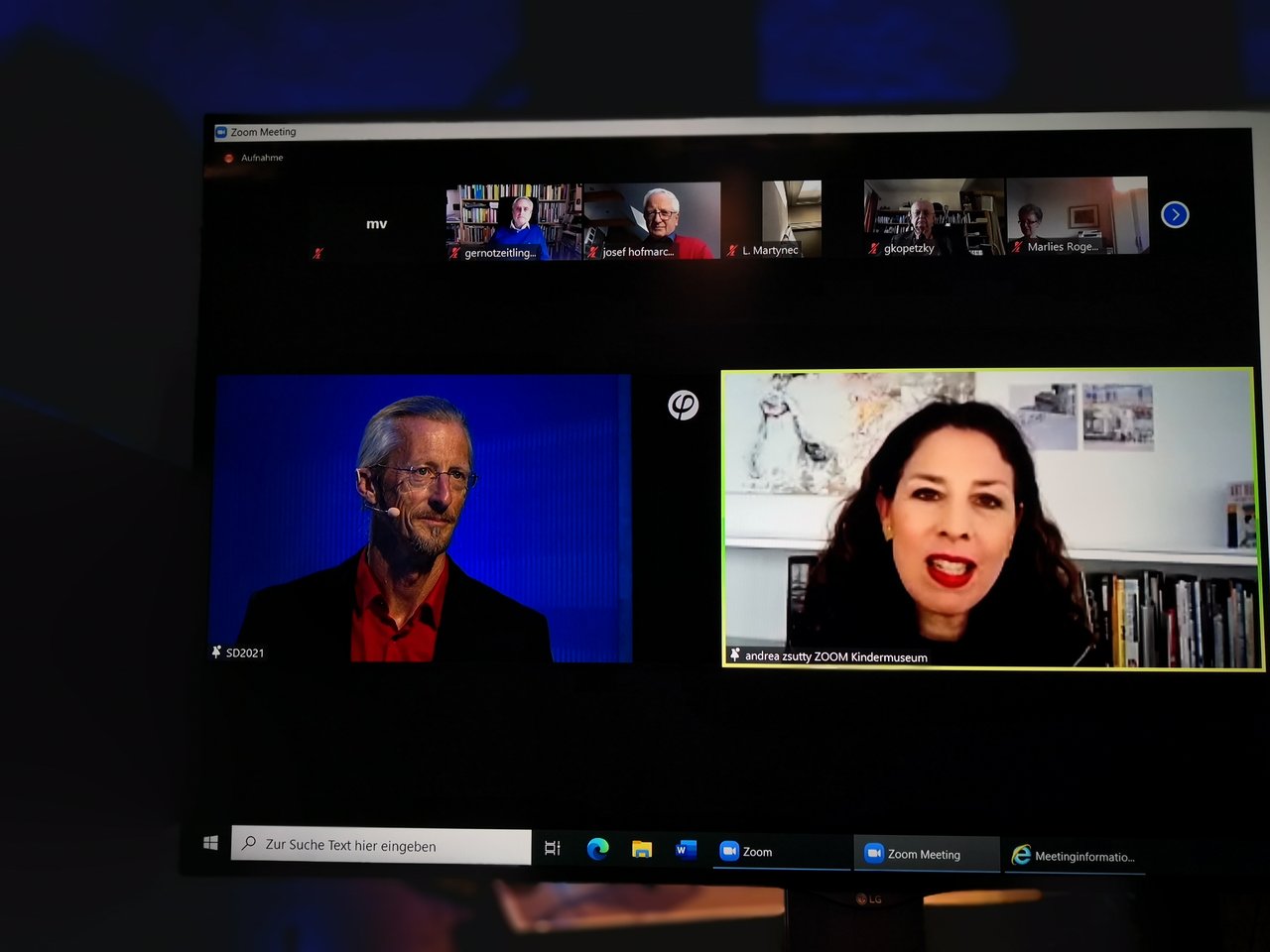
Task: Click the muted microphone icon of gernotzeitling
Action: 454,253
